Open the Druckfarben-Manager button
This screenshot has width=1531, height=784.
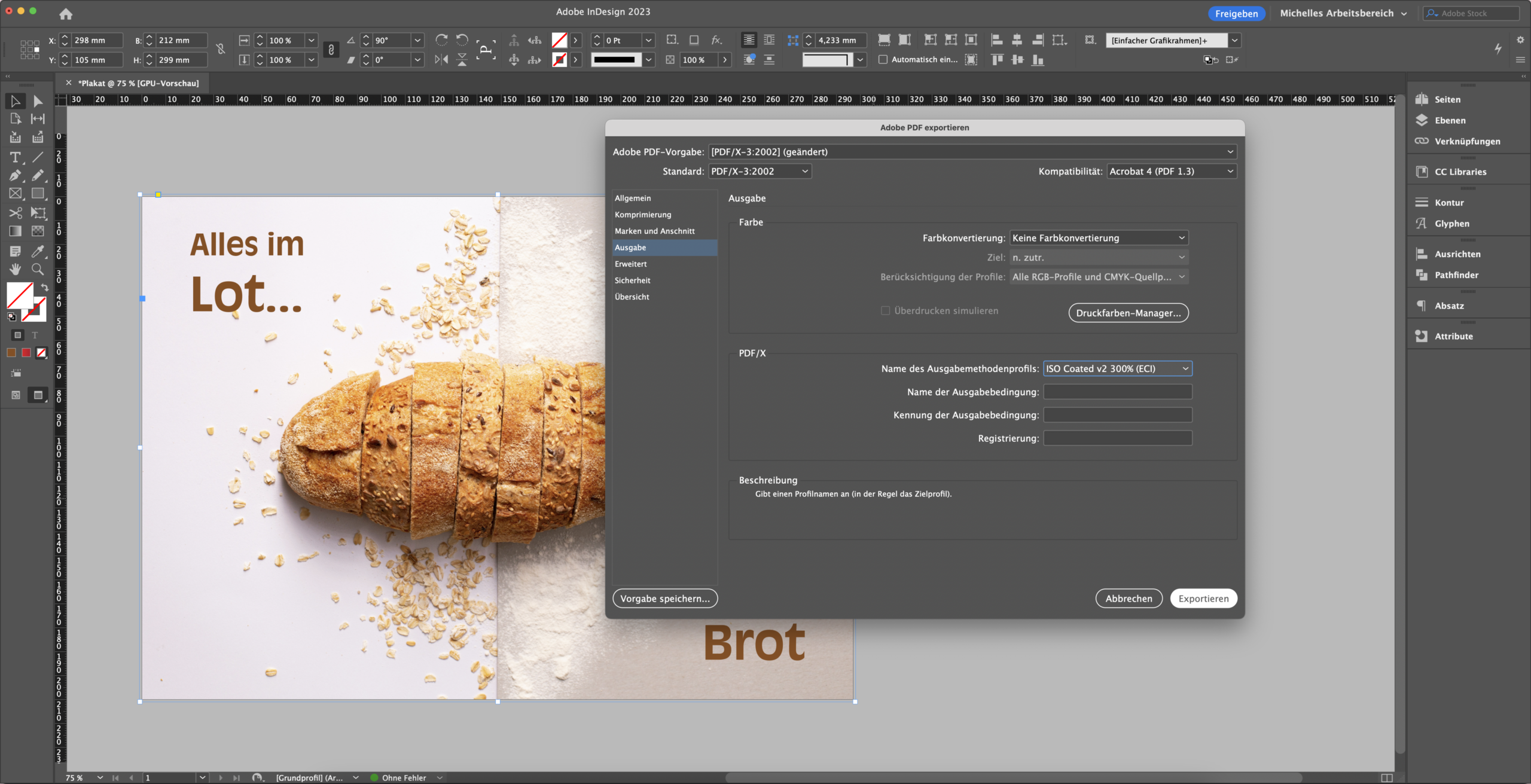1128,313
